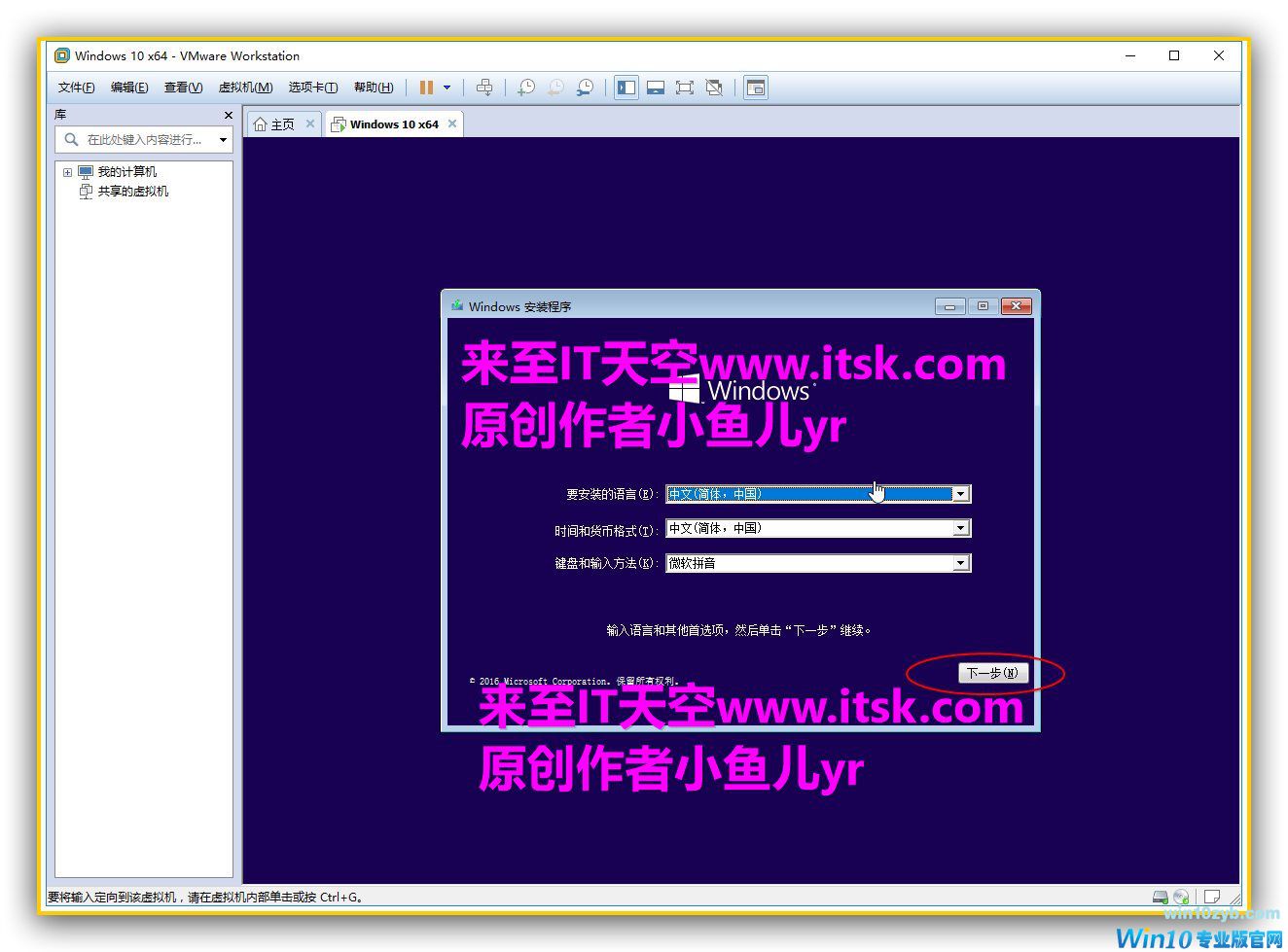
Task: Minimize the Windows 安装程序 dialog
Action: pos(950,306)
